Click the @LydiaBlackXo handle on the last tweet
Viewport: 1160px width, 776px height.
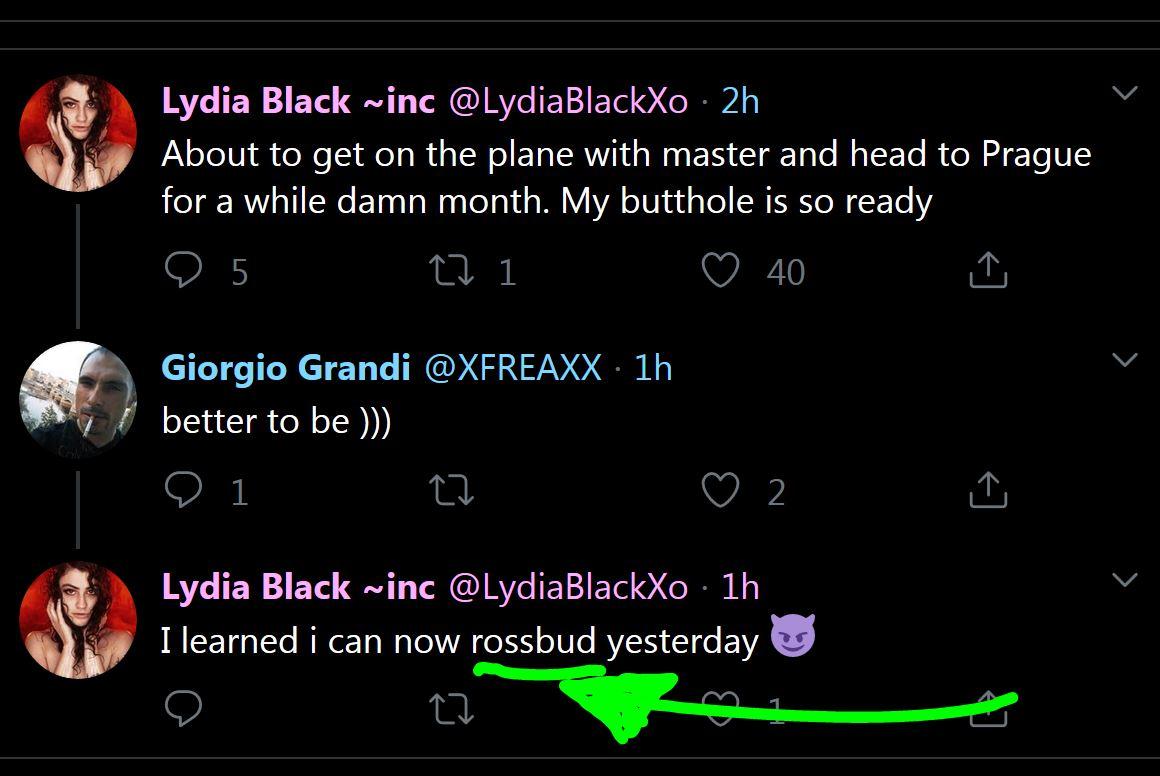tap(568, 587)
